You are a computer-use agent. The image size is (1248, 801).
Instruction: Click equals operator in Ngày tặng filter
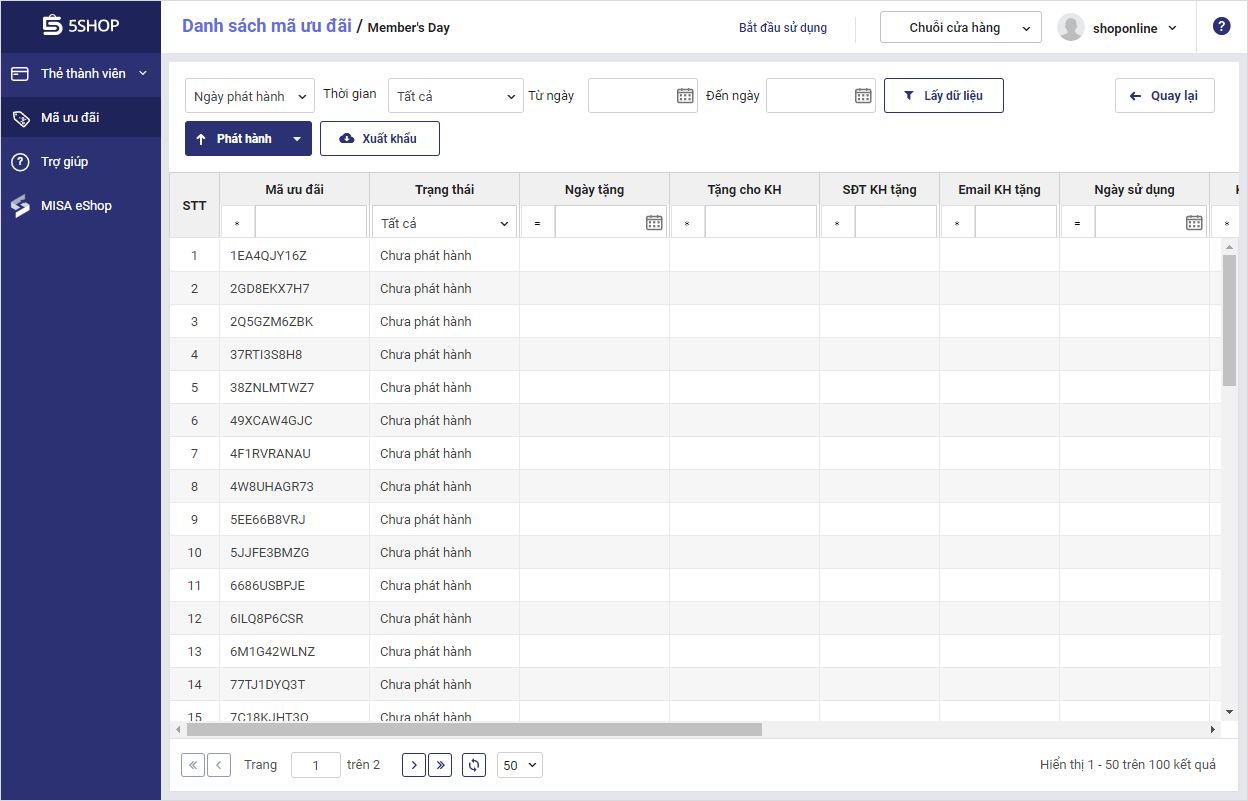tap(537, 223)
